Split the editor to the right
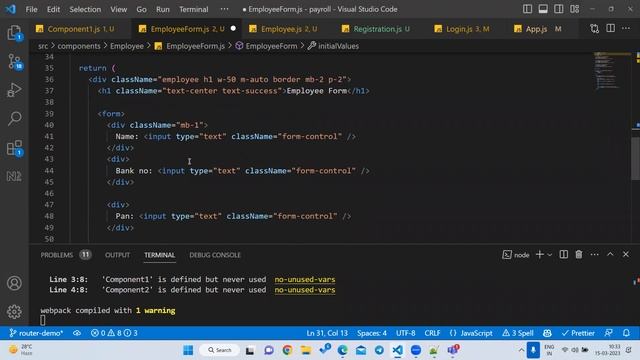This screenshot has width=640, height=360. [x=610, y=29]
